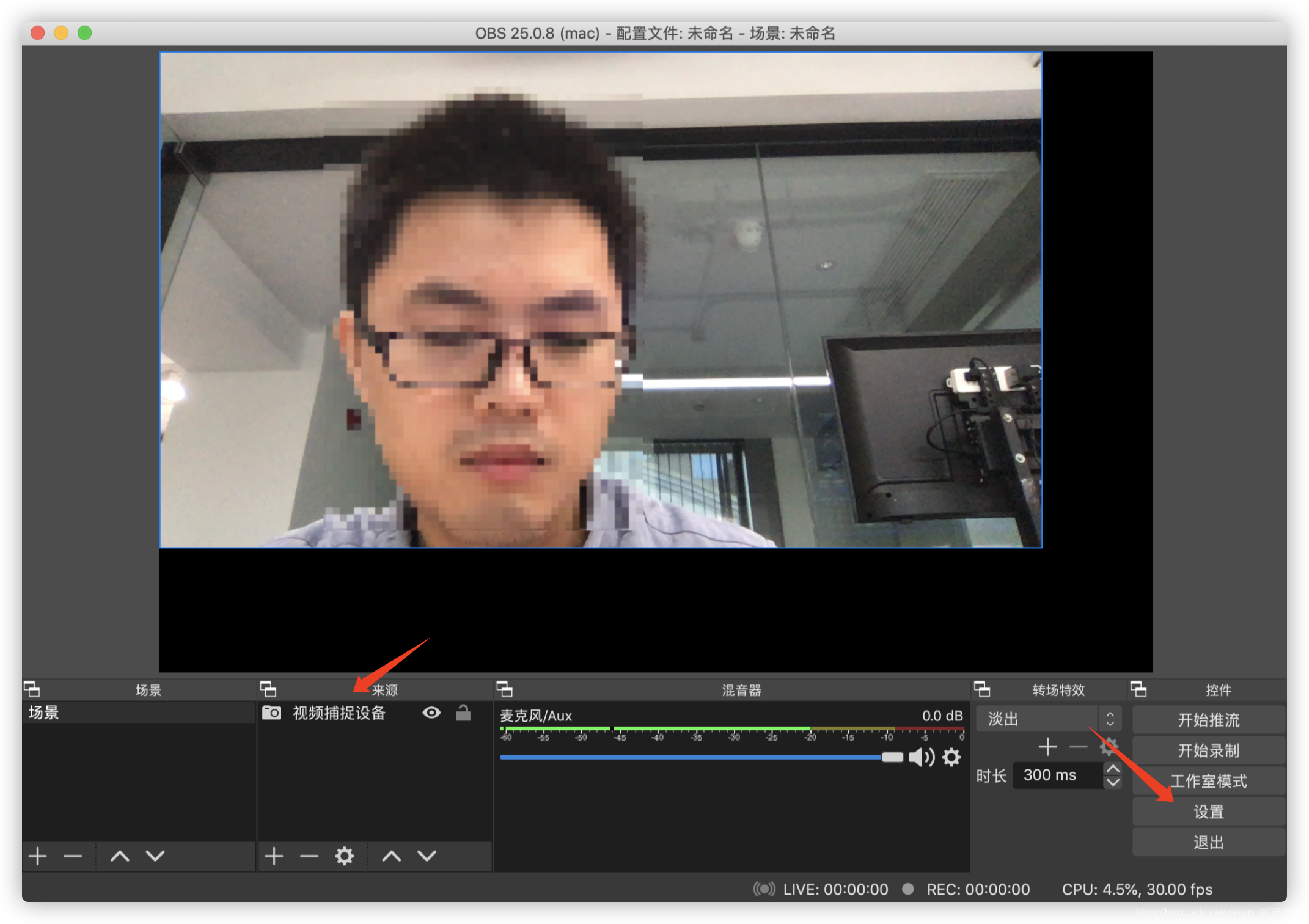This screenshot has width=1309, height=924.
Task: Open source properties gear icon
Action: point(345,856)
